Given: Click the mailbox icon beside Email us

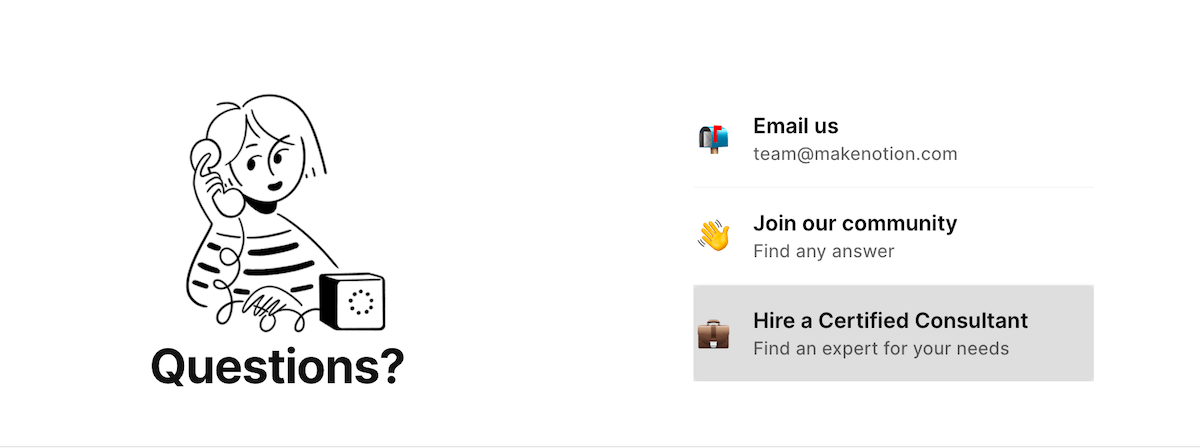Looking at the screenshot, I should click(713, 139).
